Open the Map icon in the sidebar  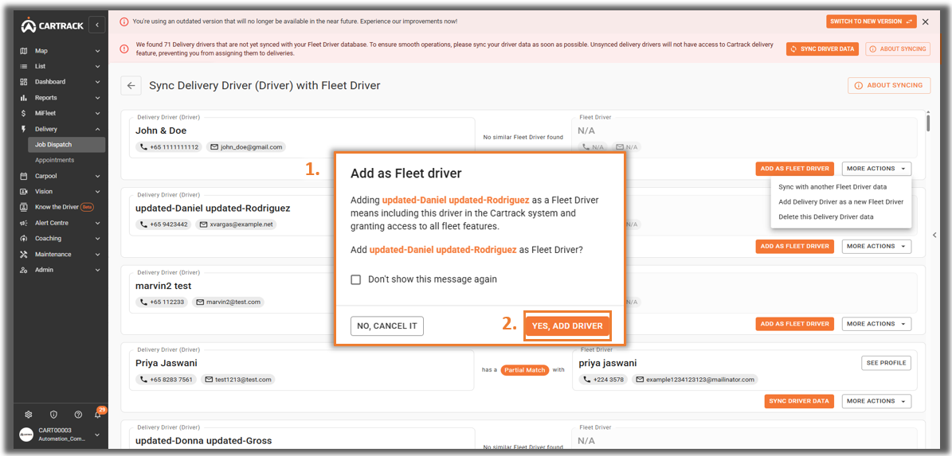(x=24, y=51)
